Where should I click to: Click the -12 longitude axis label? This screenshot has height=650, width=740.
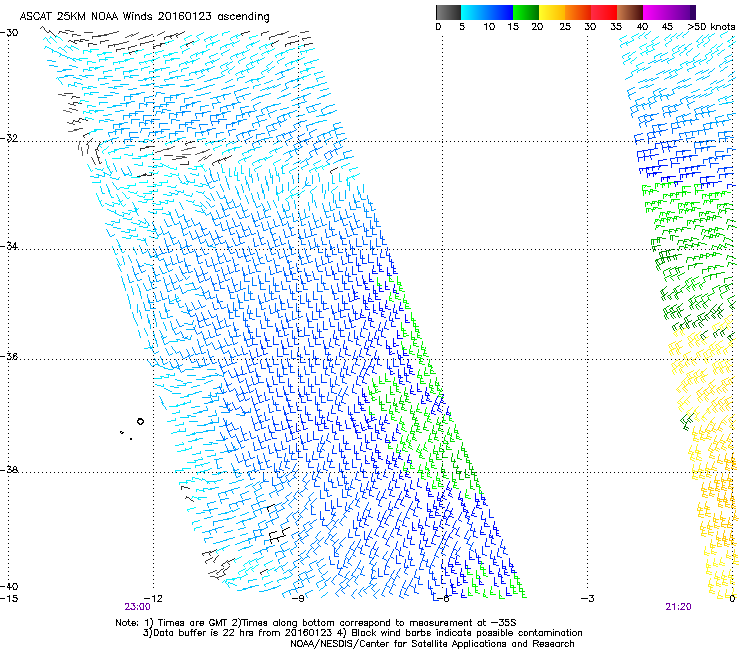tap(153, 599)
